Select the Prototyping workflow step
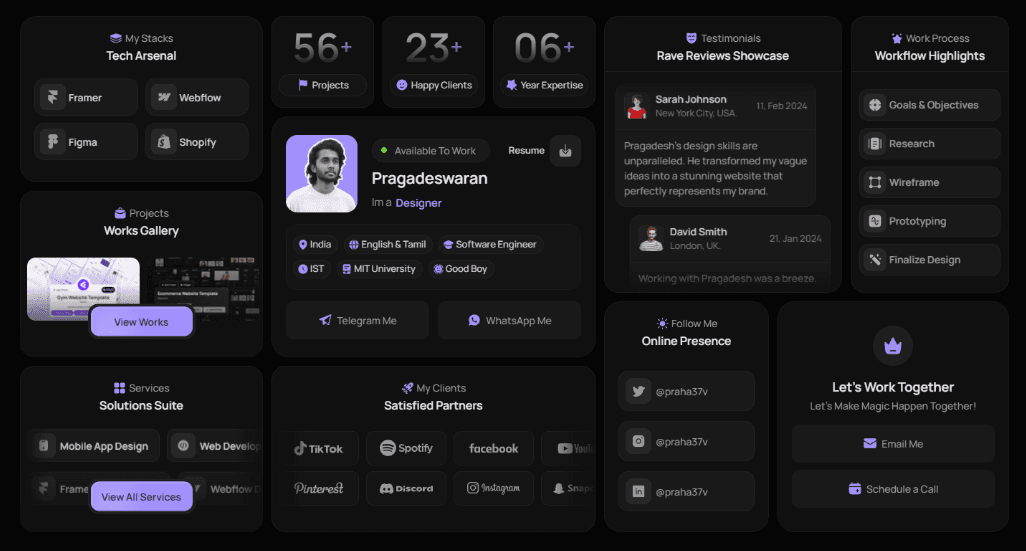 coord(929,221)
